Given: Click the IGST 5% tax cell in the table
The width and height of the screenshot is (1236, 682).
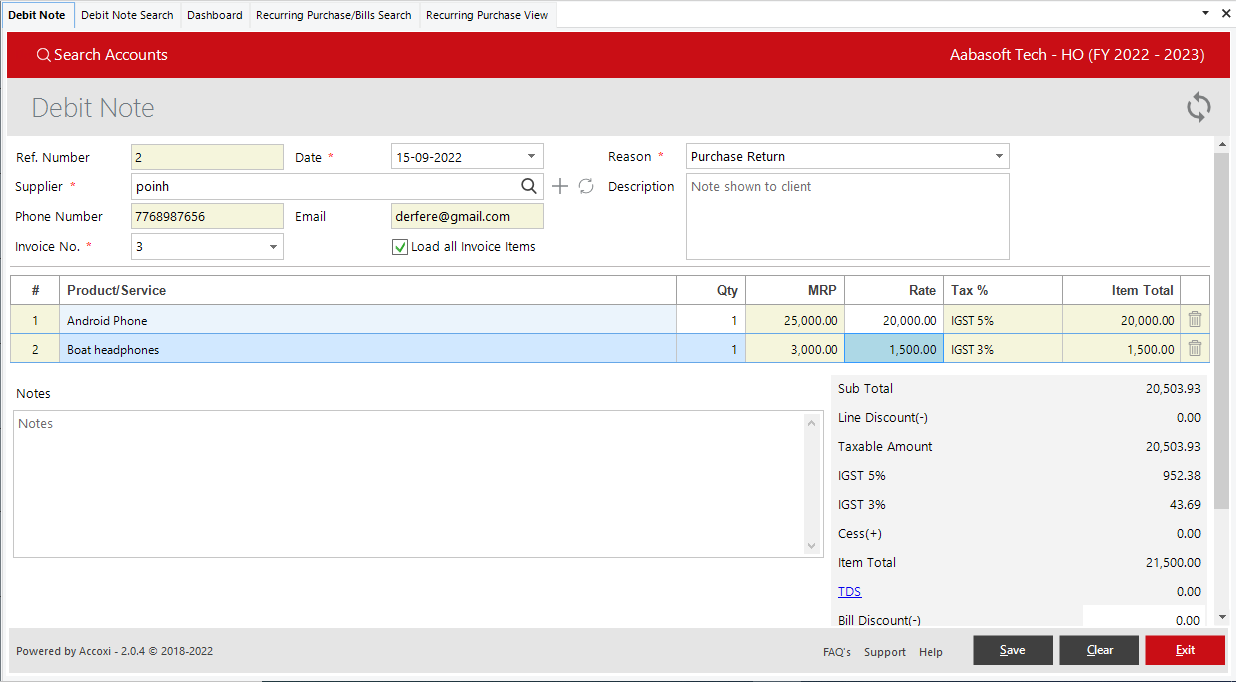Looking at the screenshot, I should pos(1003,320).
